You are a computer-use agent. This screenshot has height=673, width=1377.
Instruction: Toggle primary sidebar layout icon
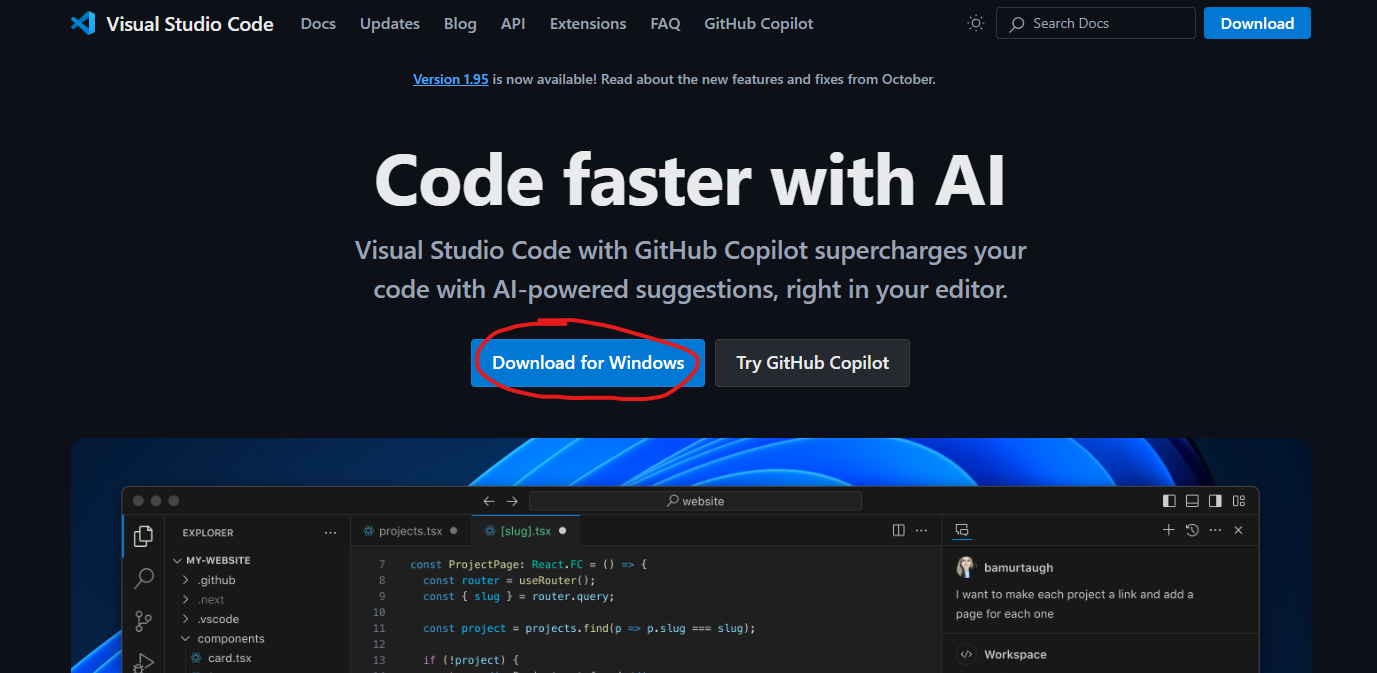click(x=1169, y=501)
